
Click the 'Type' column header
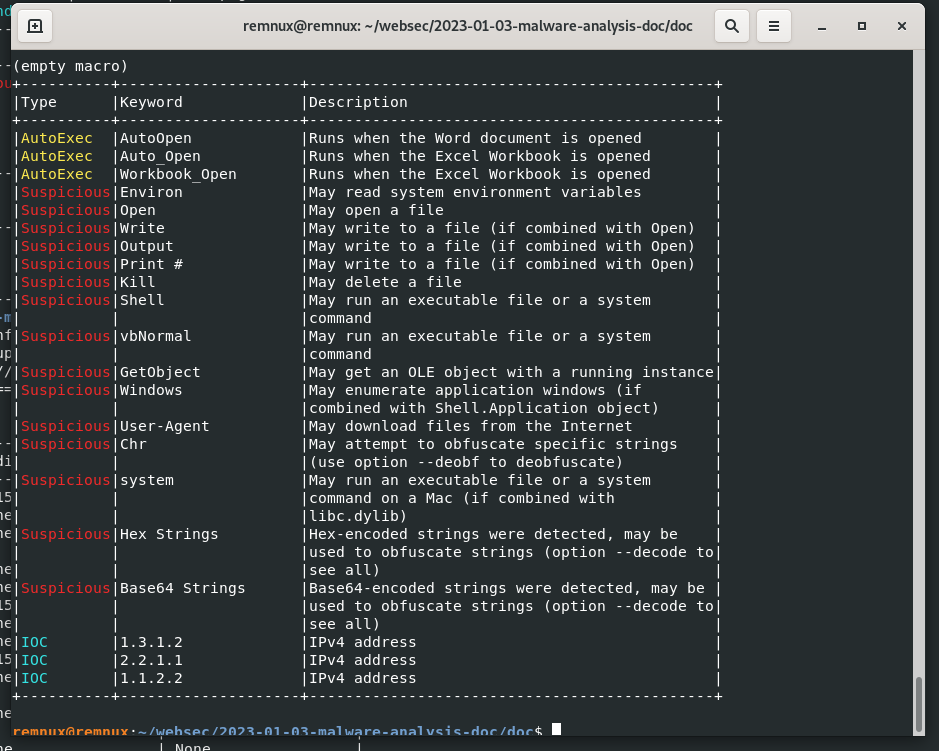click(x=39, y=102)
